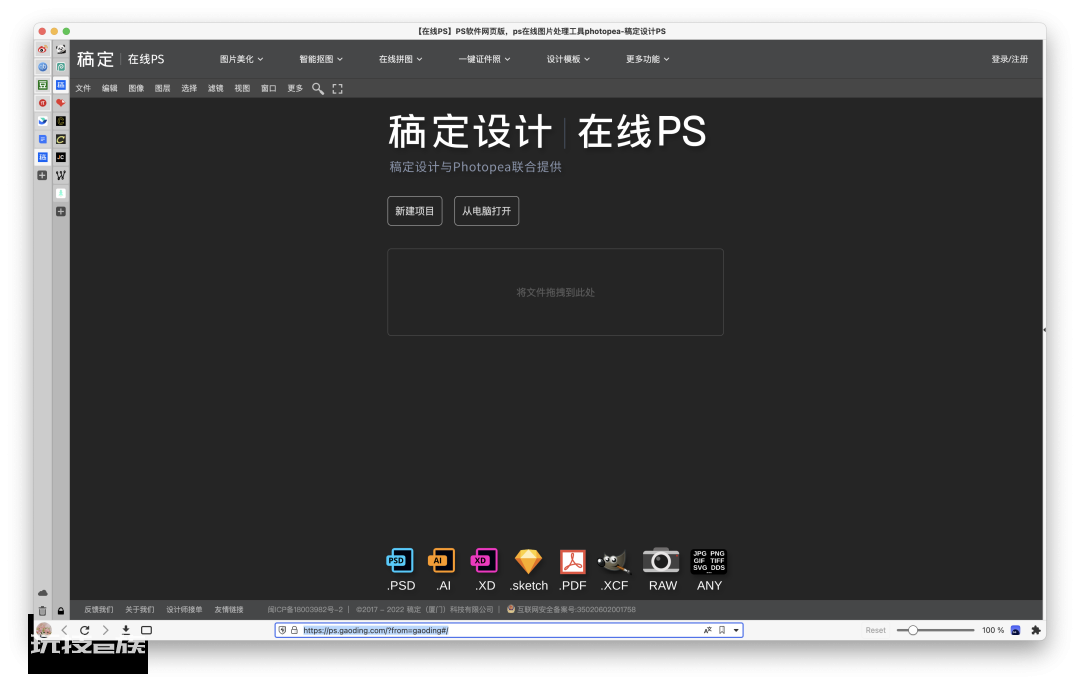Expand 智能抠图 dropdown
This screenshot has height=685, width=1080.
321,59
